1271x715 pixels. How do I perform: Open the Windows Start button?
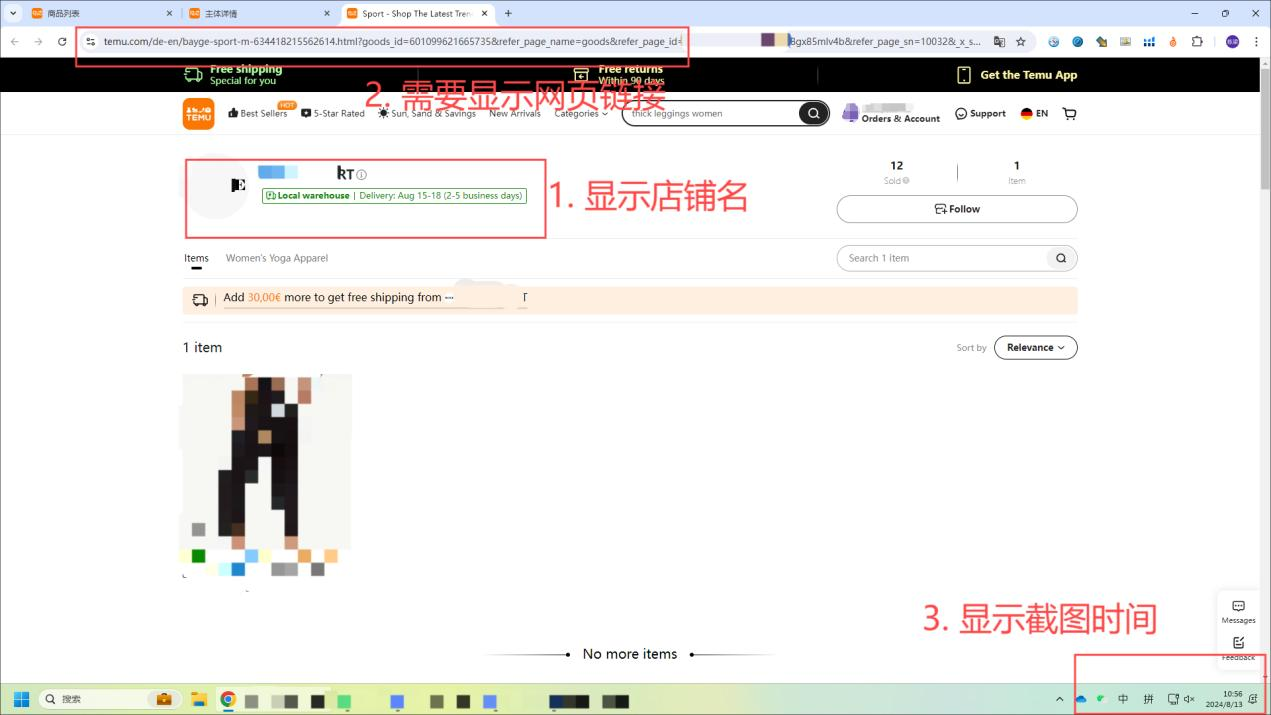[x=21, y=699]
